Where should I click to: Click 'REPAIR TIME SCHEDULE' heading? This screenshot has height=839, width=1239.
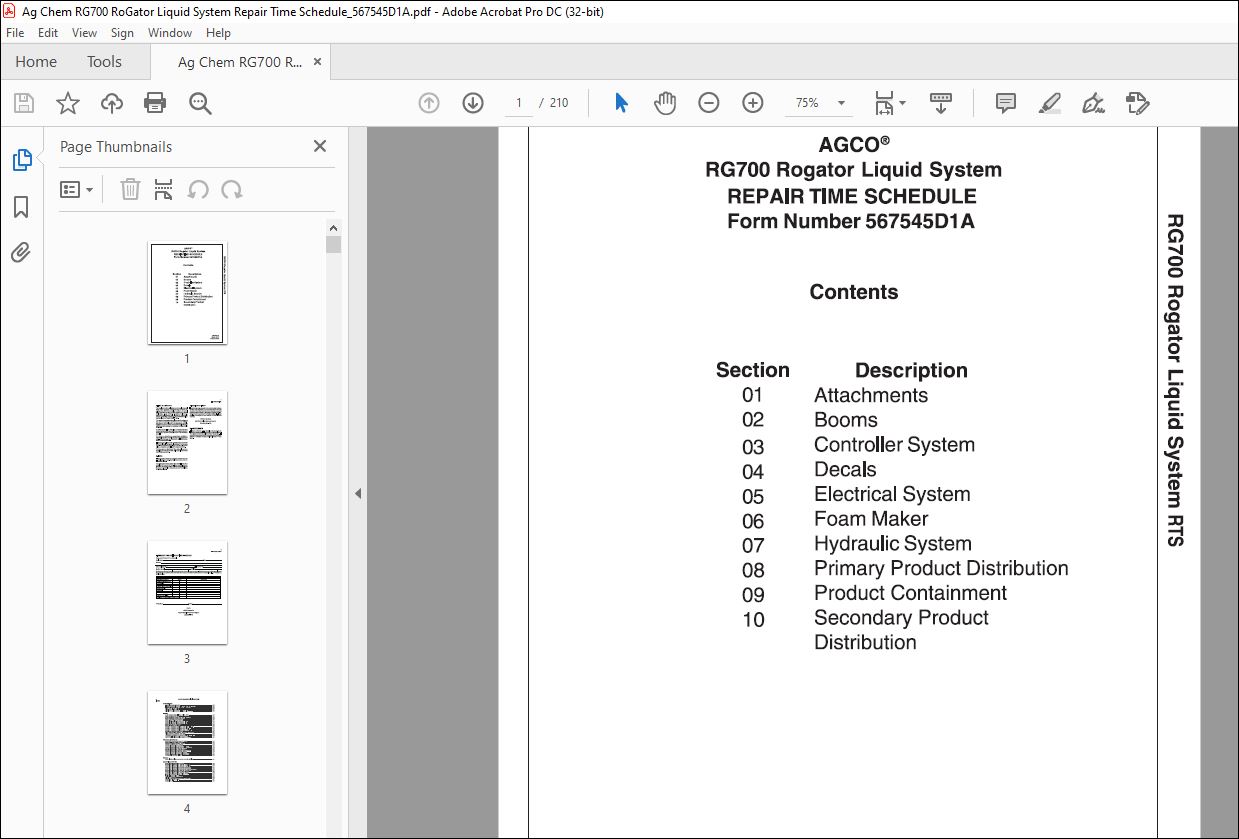pos(852,196)
